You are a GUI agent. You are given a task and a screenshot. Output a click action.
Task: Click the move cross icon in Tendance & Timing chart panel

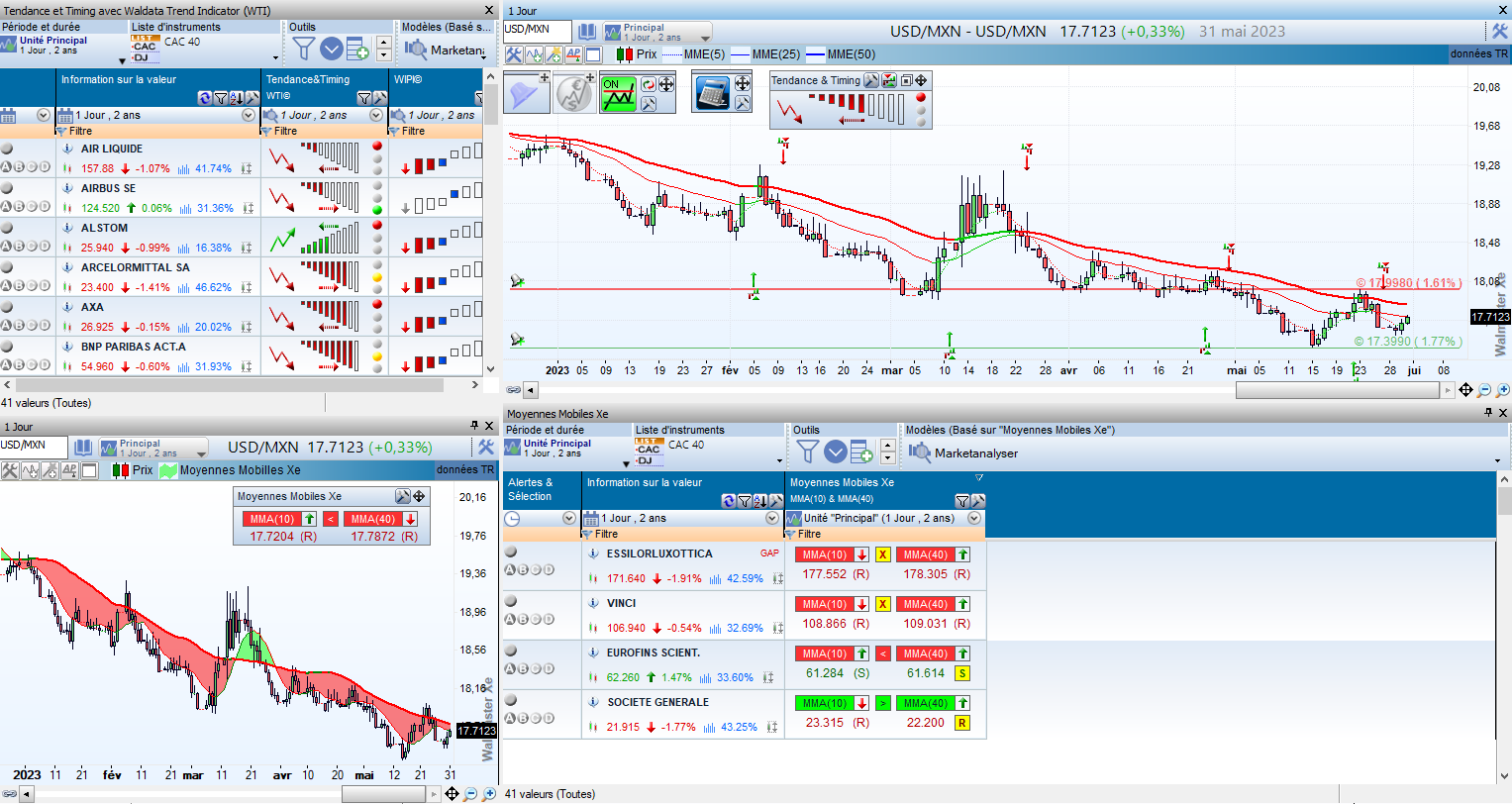pyautogui.click(x=921, y=80)
